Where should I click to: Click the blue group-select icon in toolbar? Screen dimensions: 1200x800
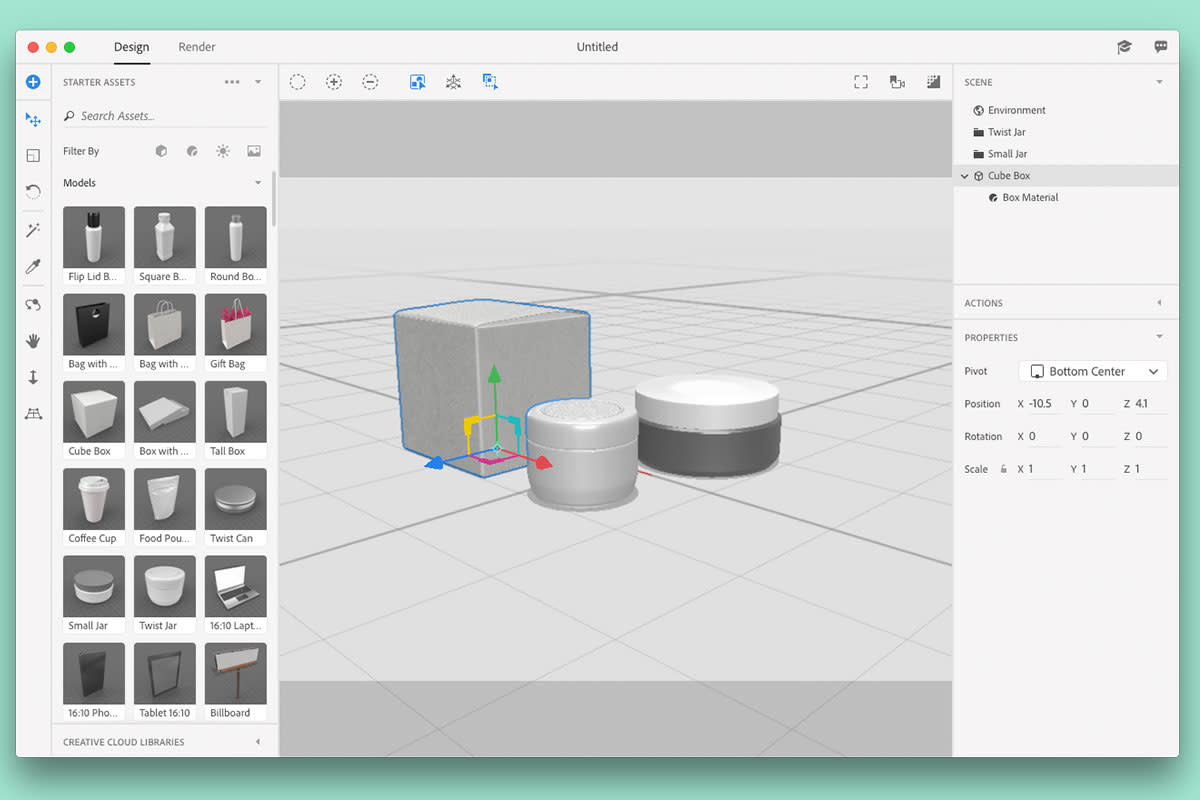490,82
